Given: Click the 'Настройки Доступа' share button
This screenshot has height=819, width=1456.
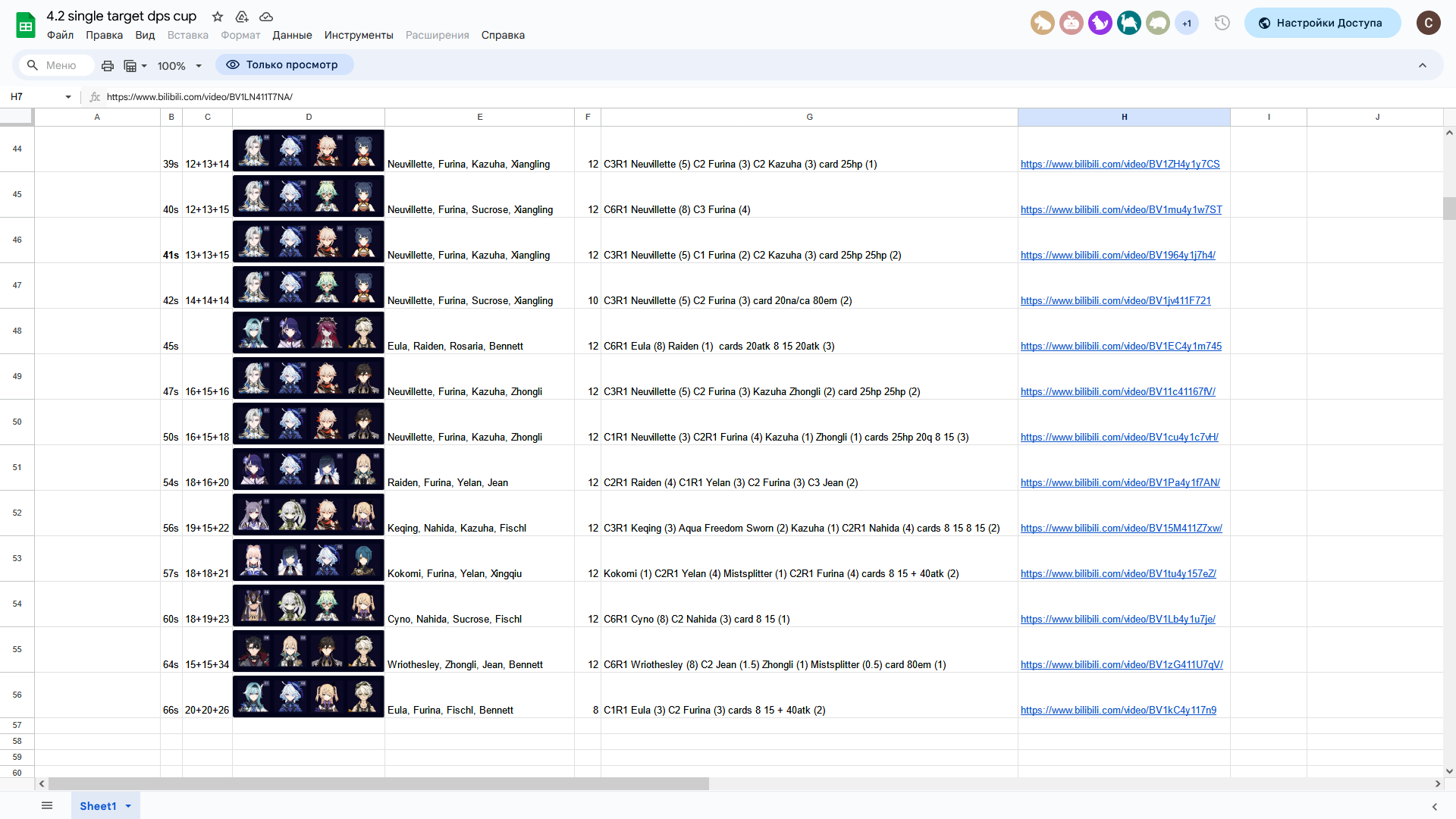Looking at the screenshot, I should pos(1322,23).
